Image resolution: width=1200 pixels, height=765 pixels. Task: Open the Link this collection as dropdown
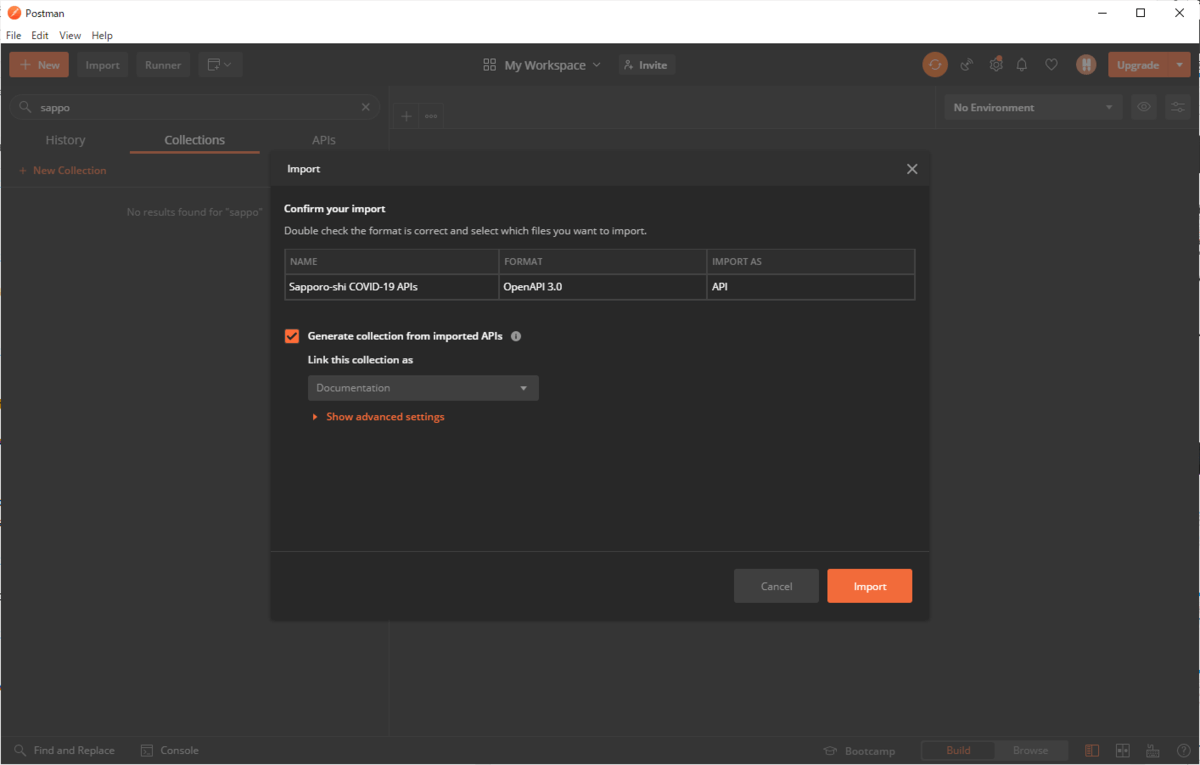pyautogui.click(x=423, y=388)
